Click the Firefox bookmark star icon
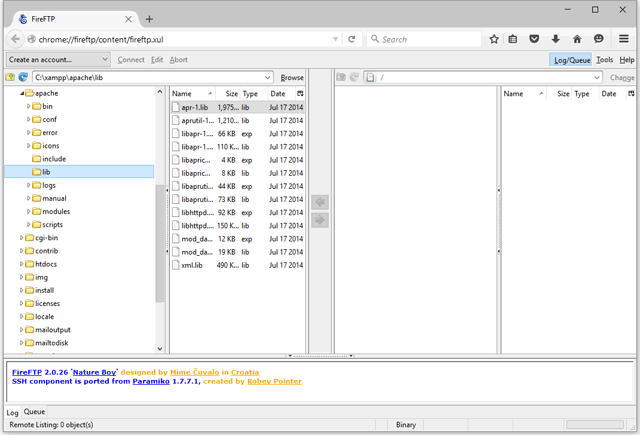640x435 pixels. tap(494, 39)
